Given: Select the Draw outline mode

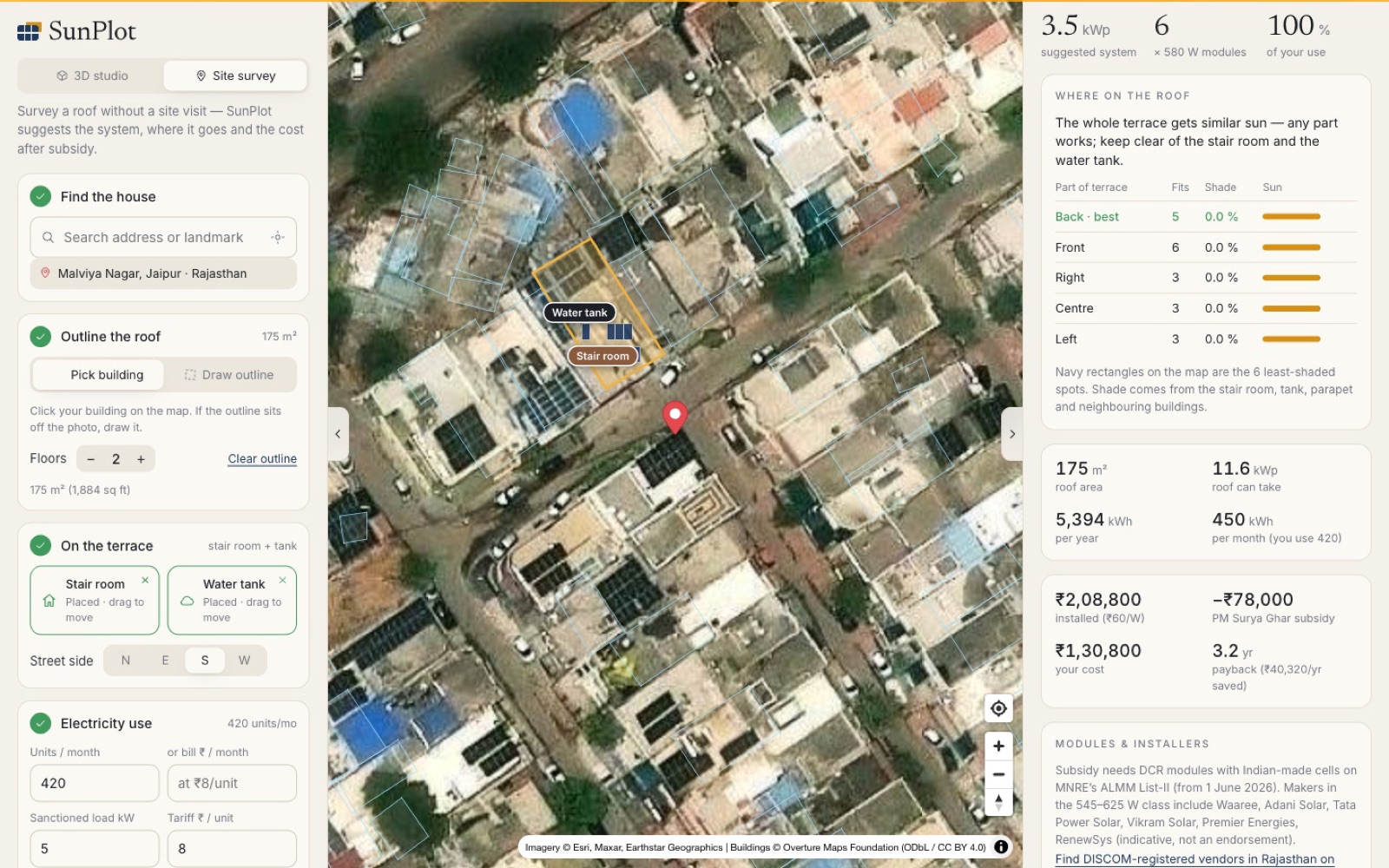Looking at the screenshot, I should [229, 375].
